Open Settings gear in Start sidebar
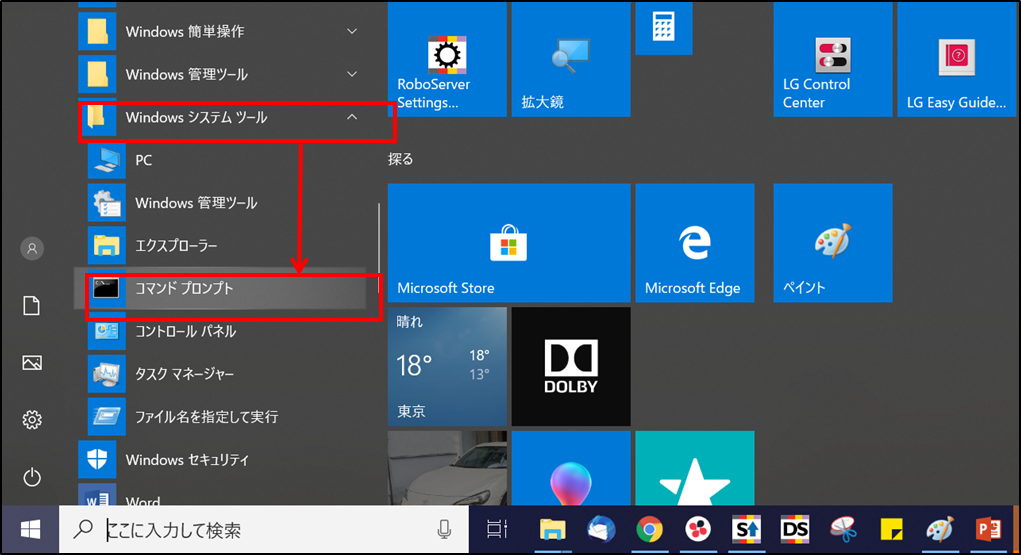This screenshot has width=1021, height=555. (32, 420)
